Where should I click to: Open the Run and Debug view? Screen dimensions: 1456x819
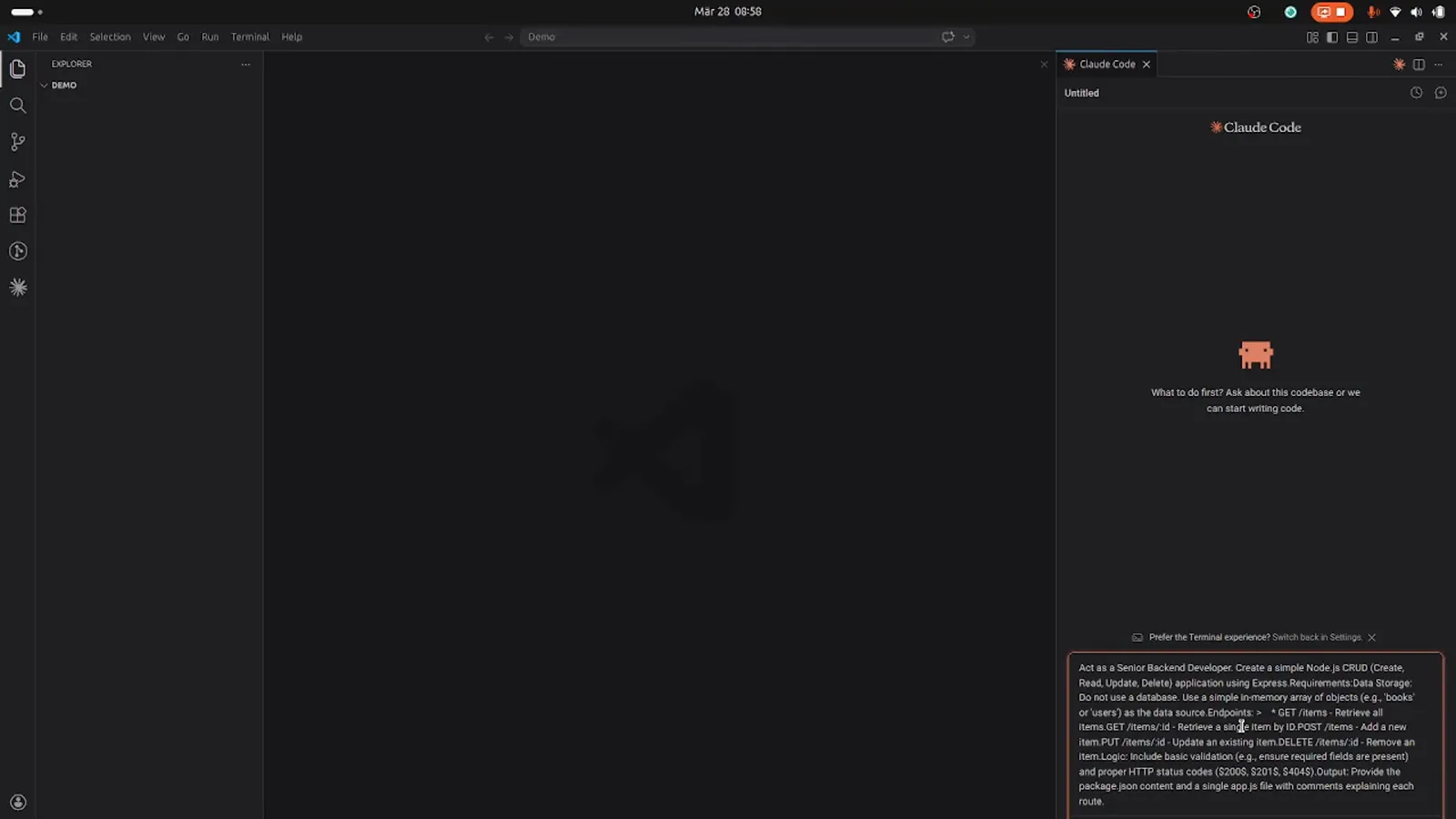coord(17,179)
